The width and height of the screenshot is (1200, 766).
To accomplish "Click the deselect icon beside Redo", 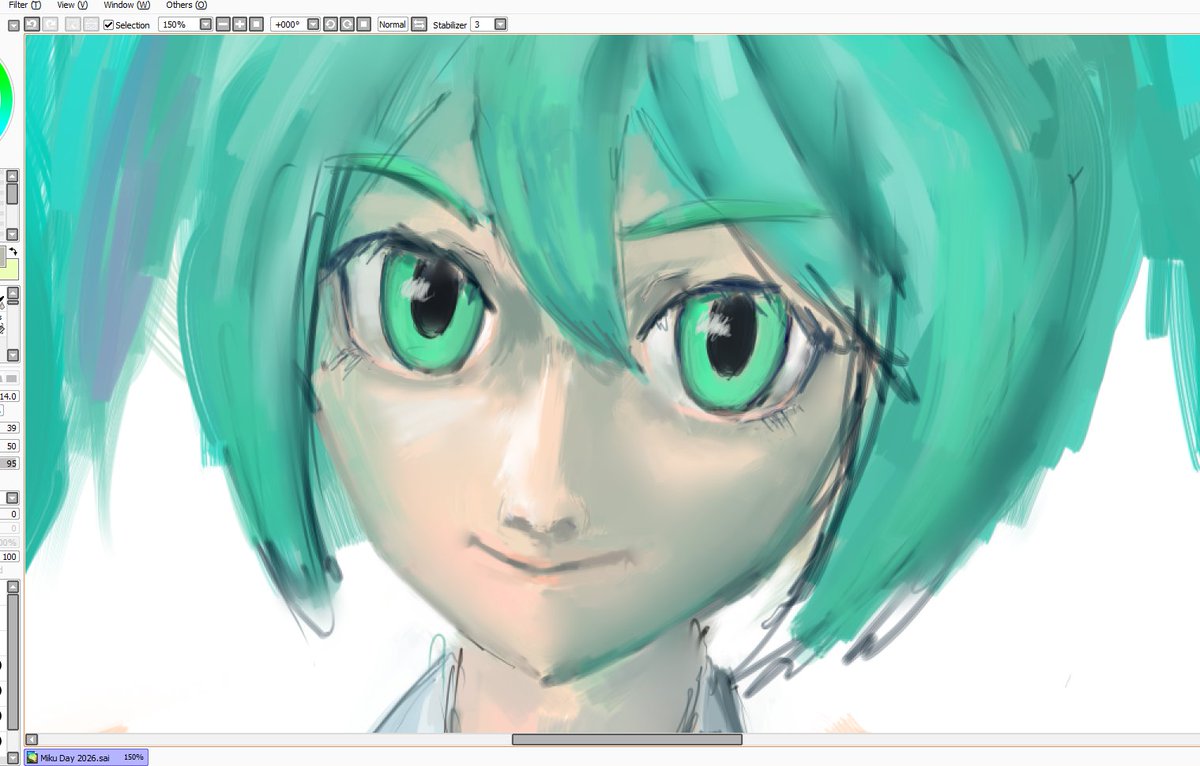I will pyautogui.click(x=73, y=24).
